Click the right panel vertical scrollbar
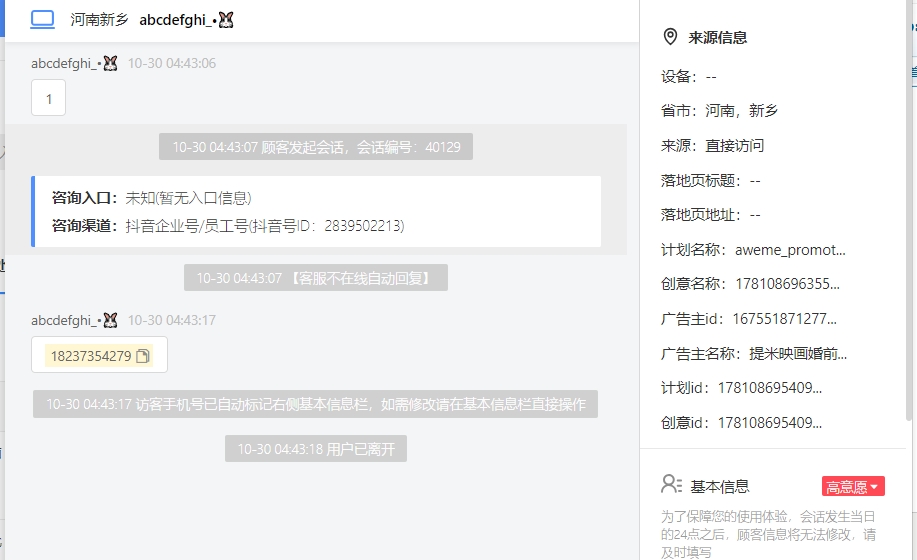This screenshot has height=560, width=917. (x=908, y=210)
